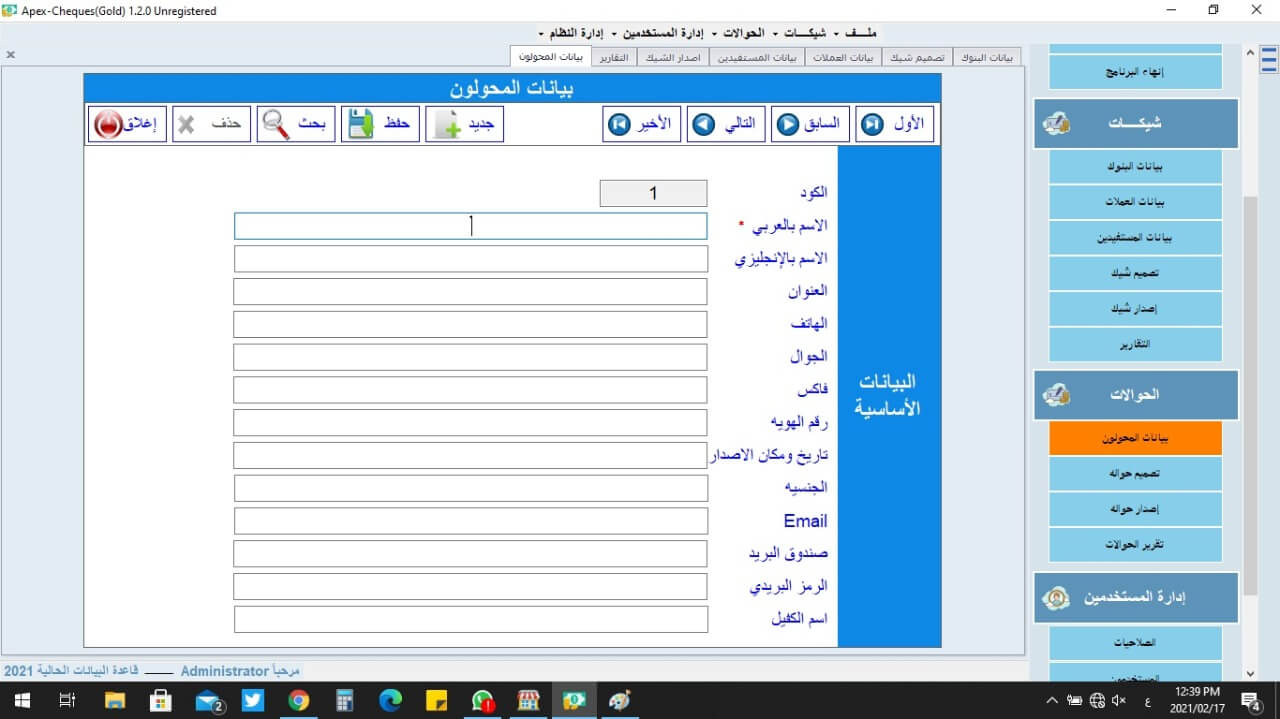The width and height of the screenshot is (1280, 719).
Task: Switch to the التقارير tab
Action: [x=614, y=57]
